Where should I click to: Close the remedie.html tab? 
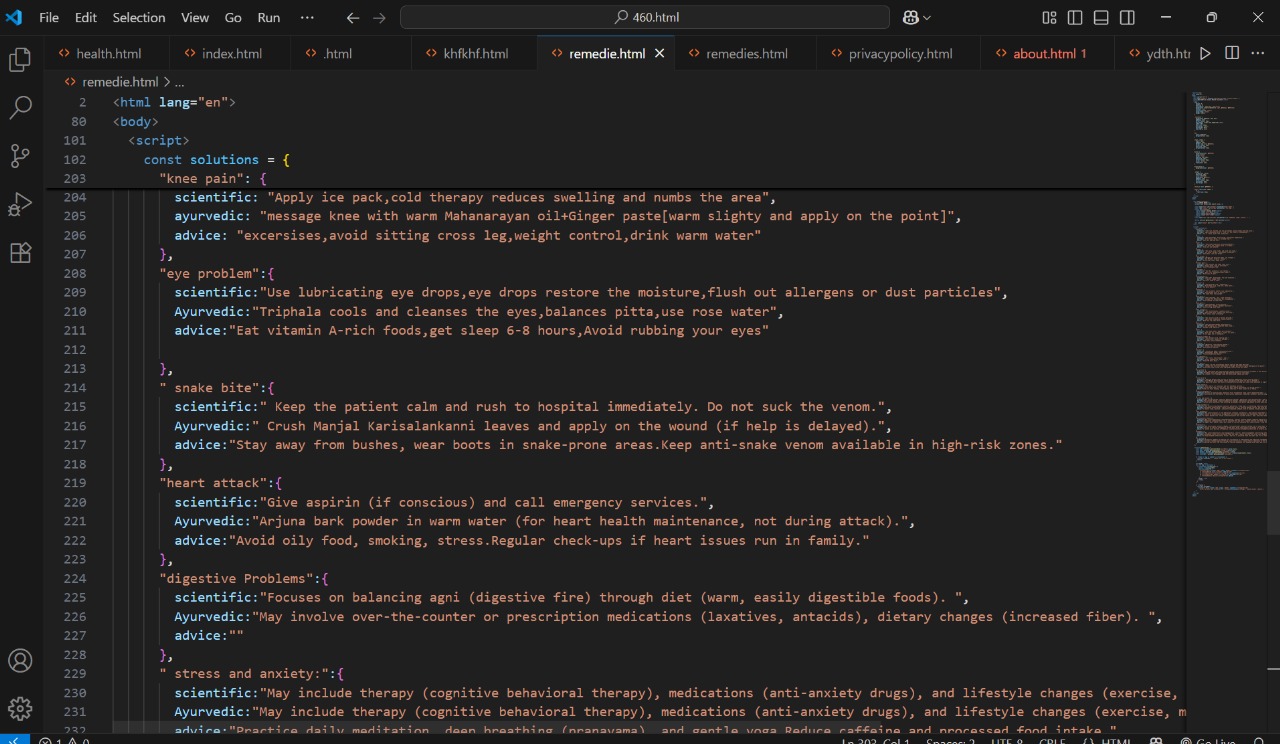click(x=659, y=54)
